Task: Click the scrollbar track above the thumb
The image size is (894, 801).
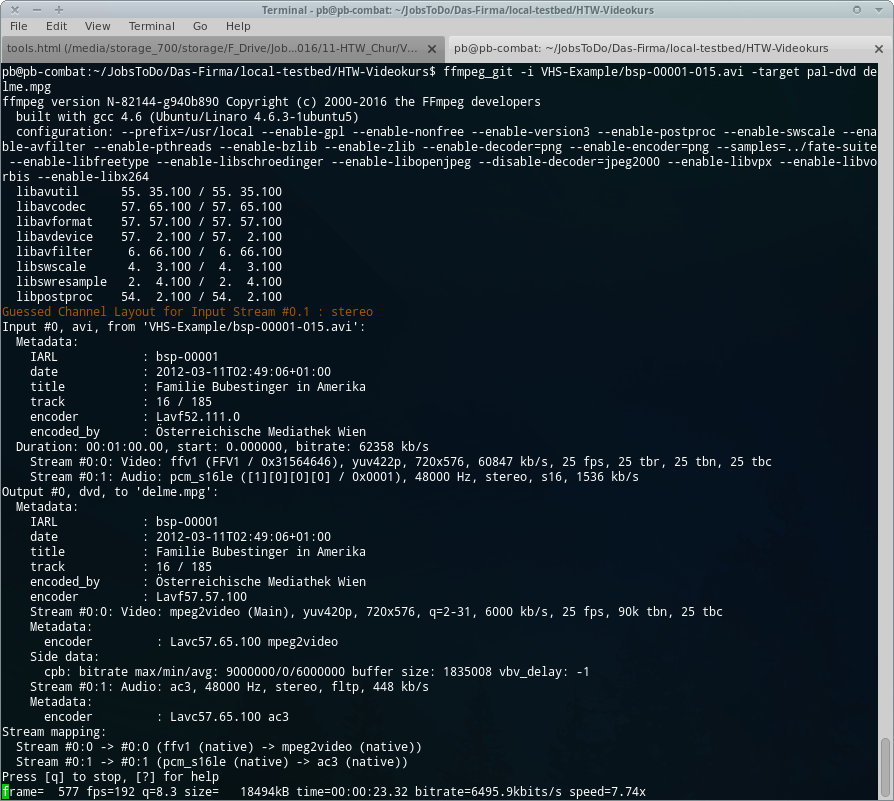Action: click(x=884, y=400)
